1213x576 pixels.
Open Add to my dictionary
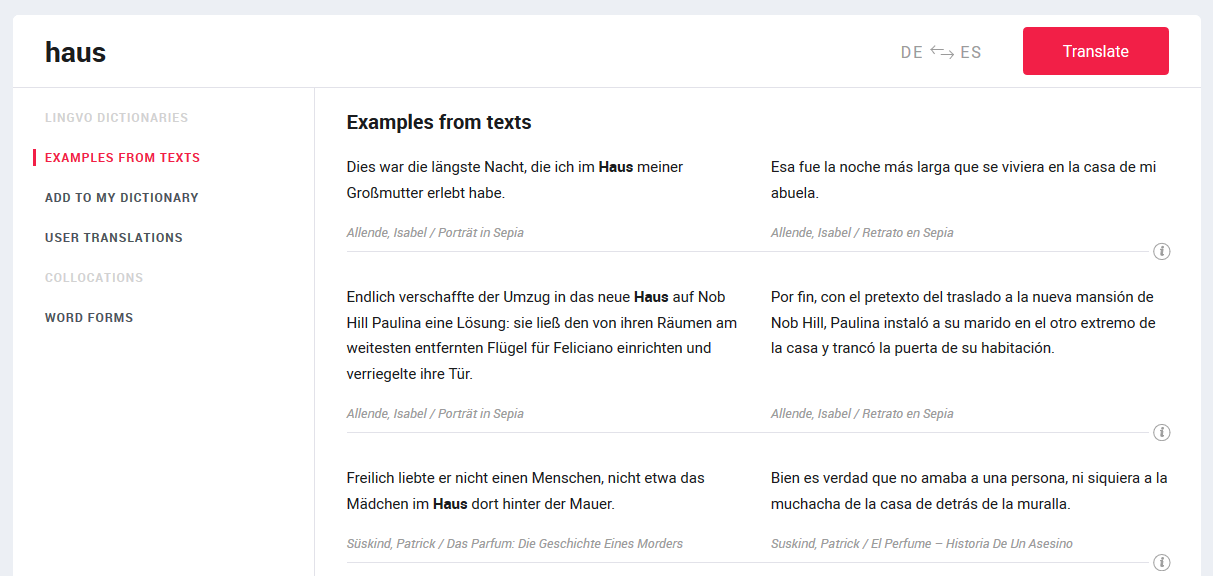[122, 198]
